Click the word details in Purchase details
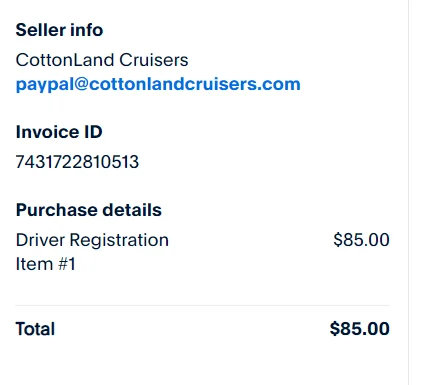The height and width of the screenshot is (385, 427). coord(132,210)
